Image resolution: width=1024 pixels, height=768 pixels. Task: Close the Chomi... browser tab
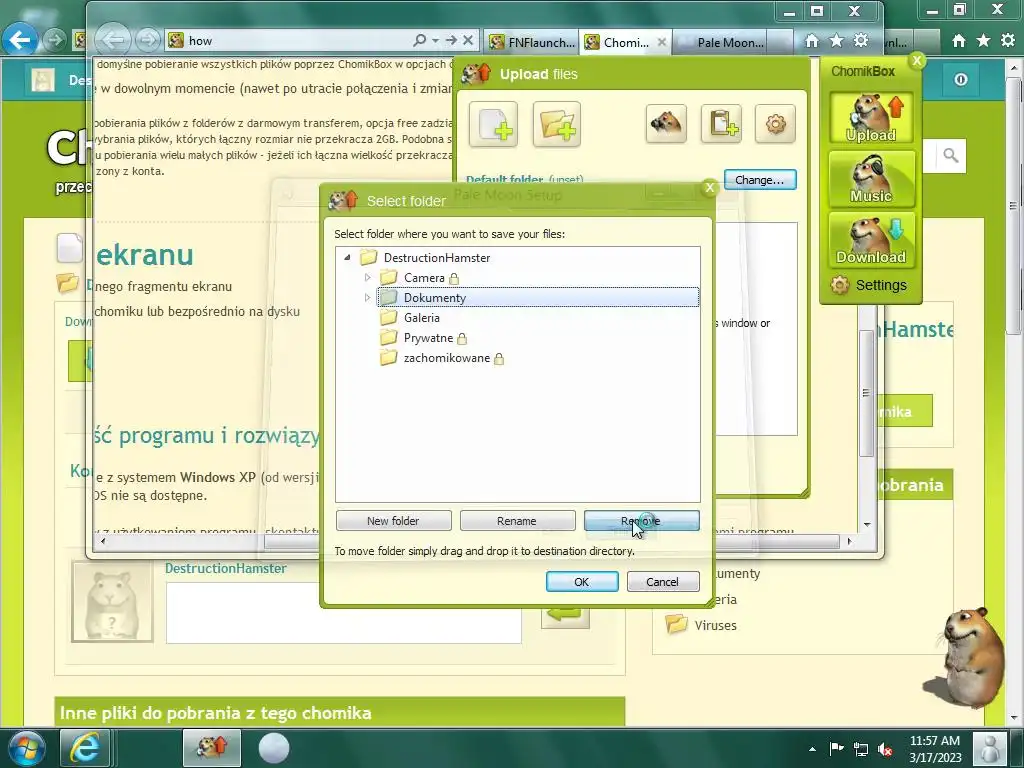coord(662,42)
